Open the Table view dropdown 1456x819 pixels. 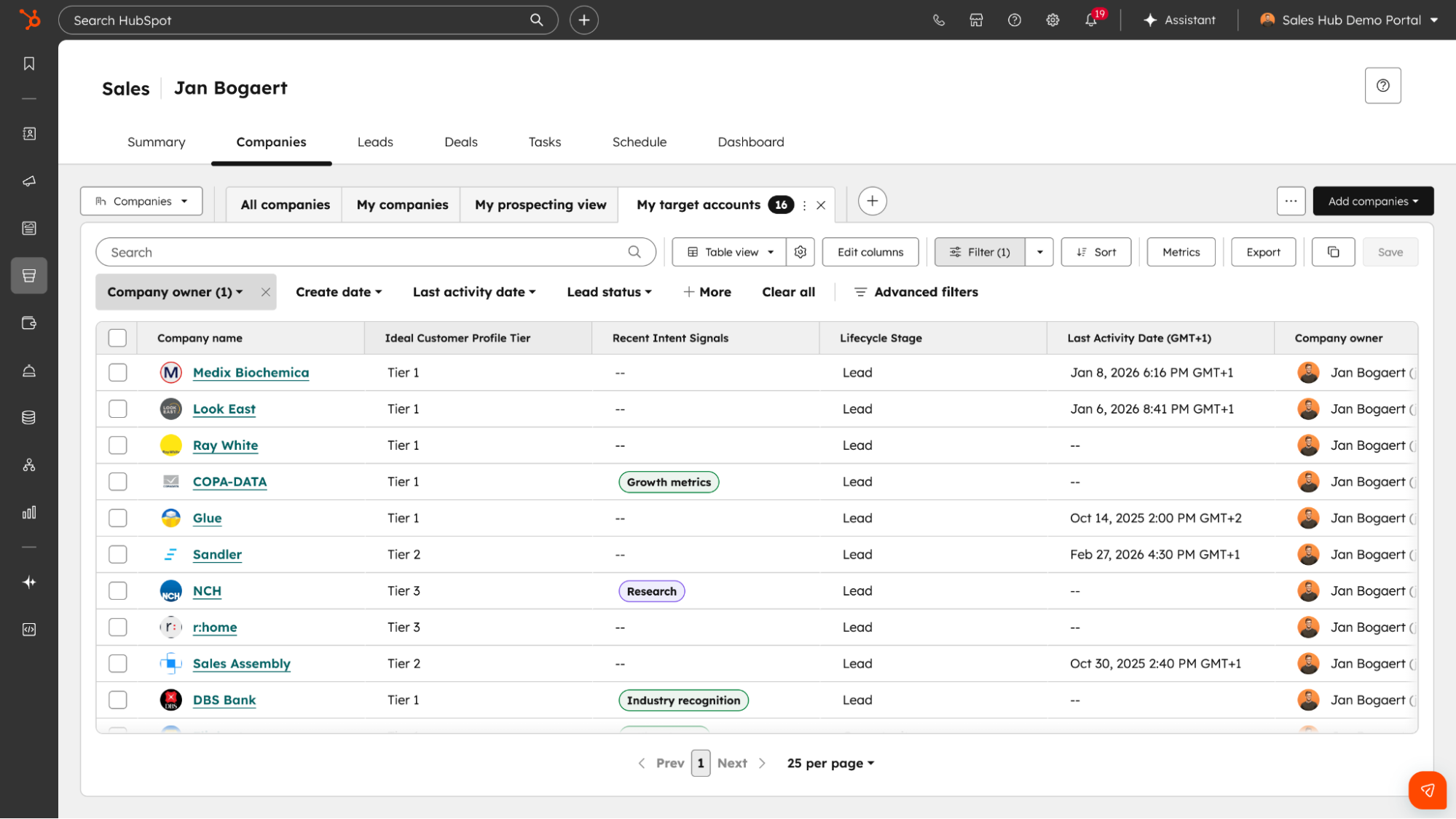tap(729, 253)
